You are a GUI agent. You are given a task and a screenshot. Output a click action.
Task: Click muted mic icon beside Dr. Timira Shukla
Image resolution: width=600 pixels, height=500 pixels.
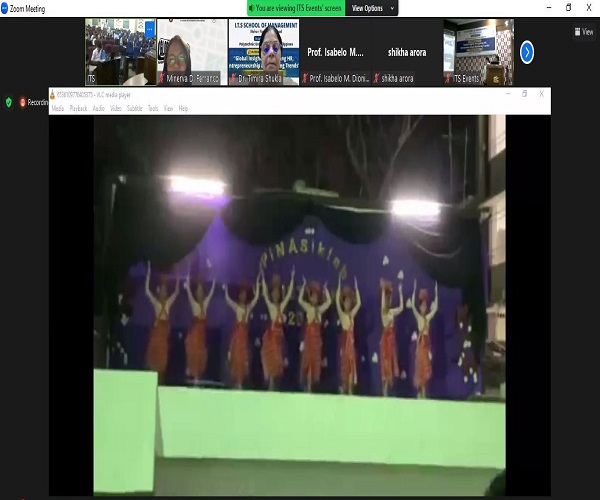[x=233, y=78]
